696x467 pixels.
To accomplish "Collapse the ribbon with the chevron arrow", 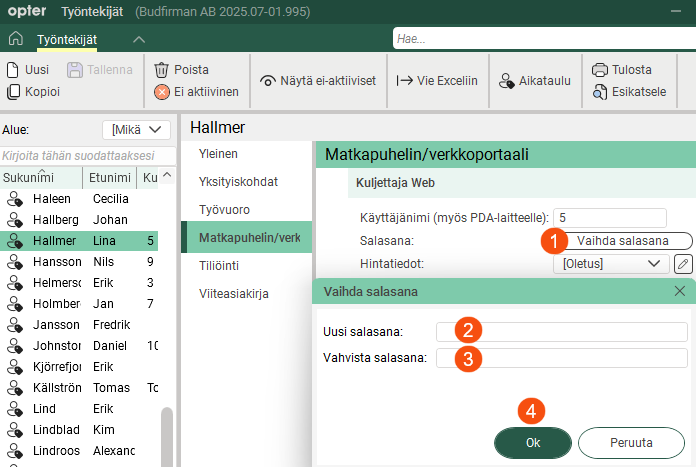I will 138,39.
